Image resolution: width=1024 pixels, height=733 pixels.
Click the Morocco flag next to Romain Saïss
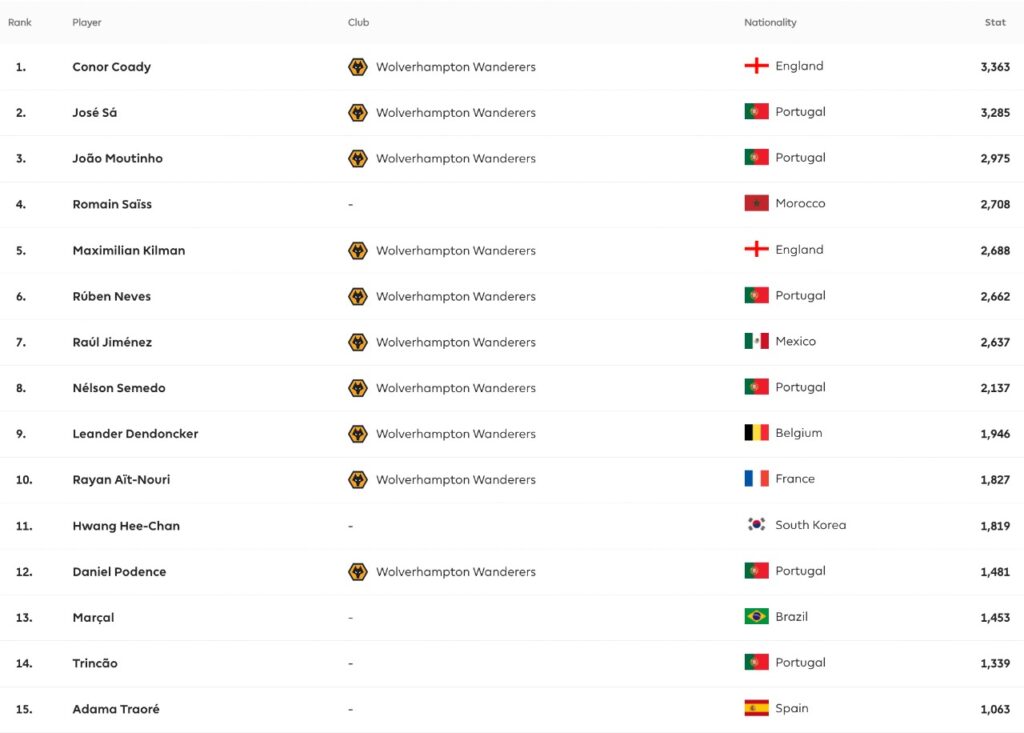point(756,203)
